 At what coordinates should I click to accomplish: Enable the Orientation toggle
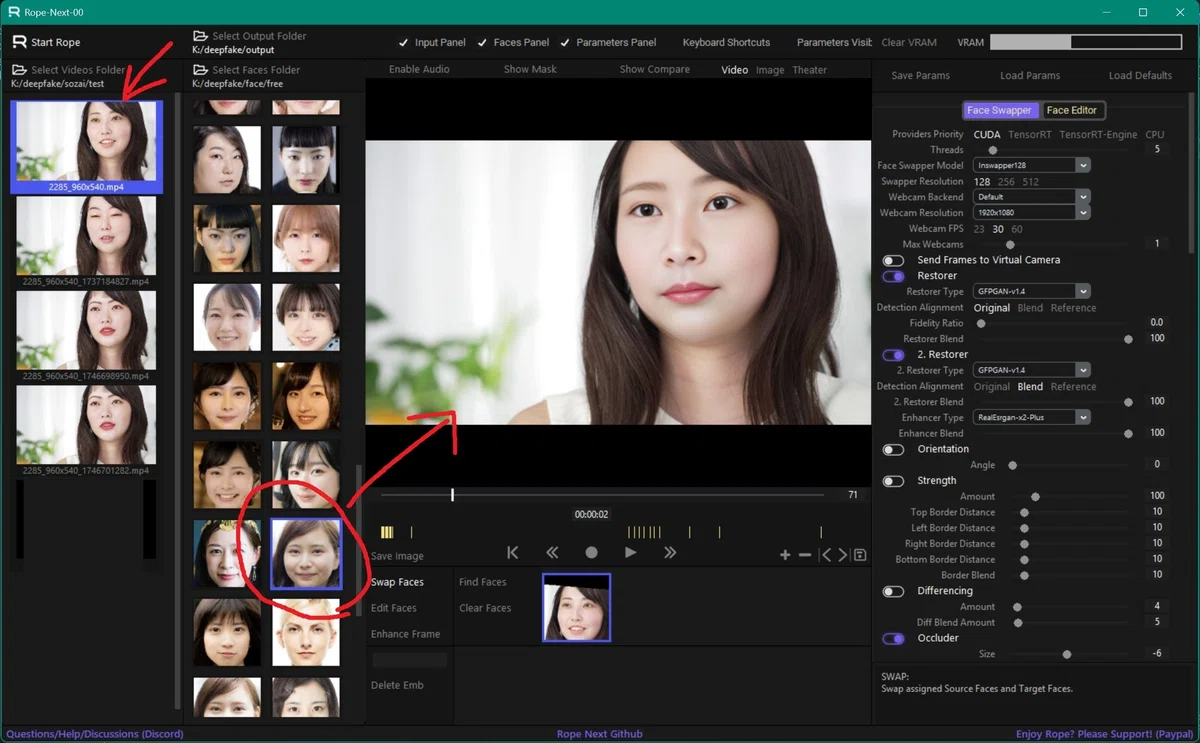(x=893, y=450)
